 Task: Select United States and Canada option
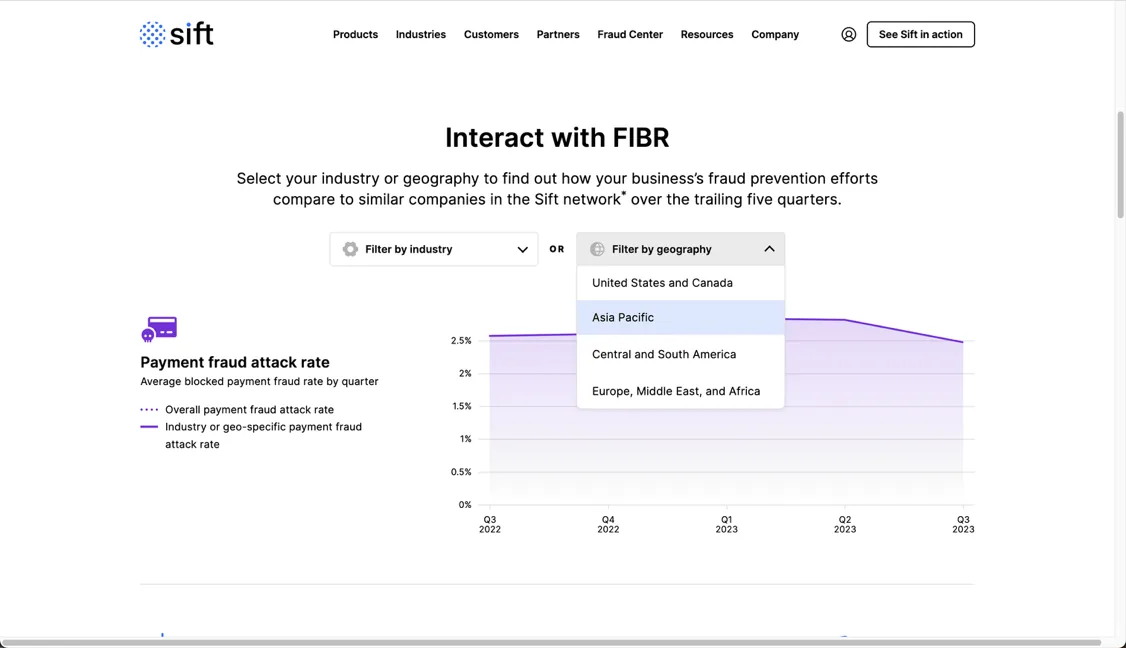point(680,283)
